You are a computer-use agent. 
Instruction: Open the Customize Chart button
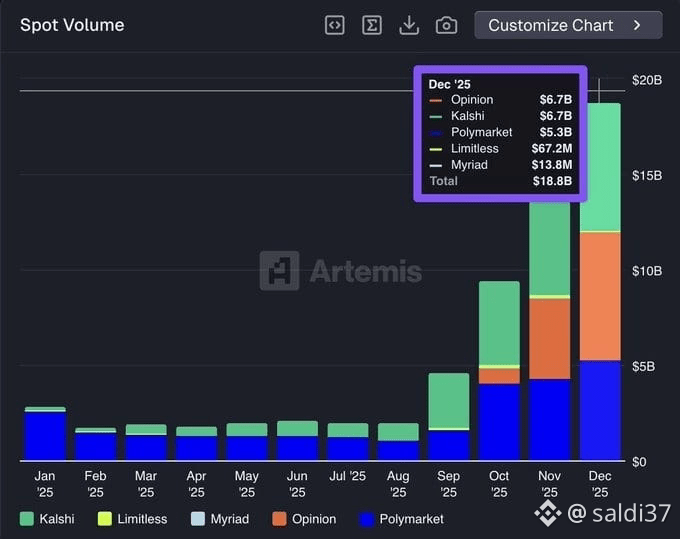point(568,25)
